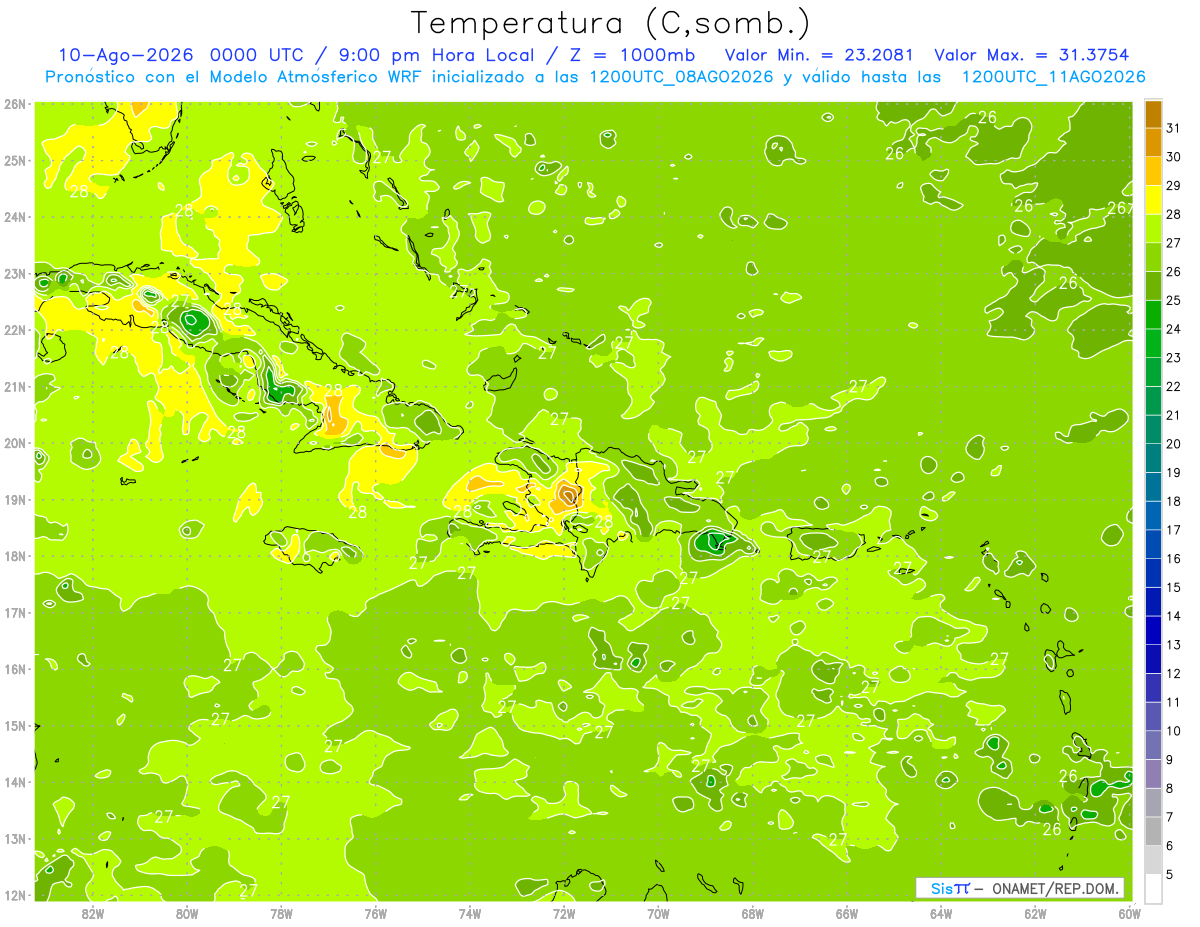Click legend swatch between 26 and 27
This screenshot has width=1200, height=927.
[x=1153, y=257]
